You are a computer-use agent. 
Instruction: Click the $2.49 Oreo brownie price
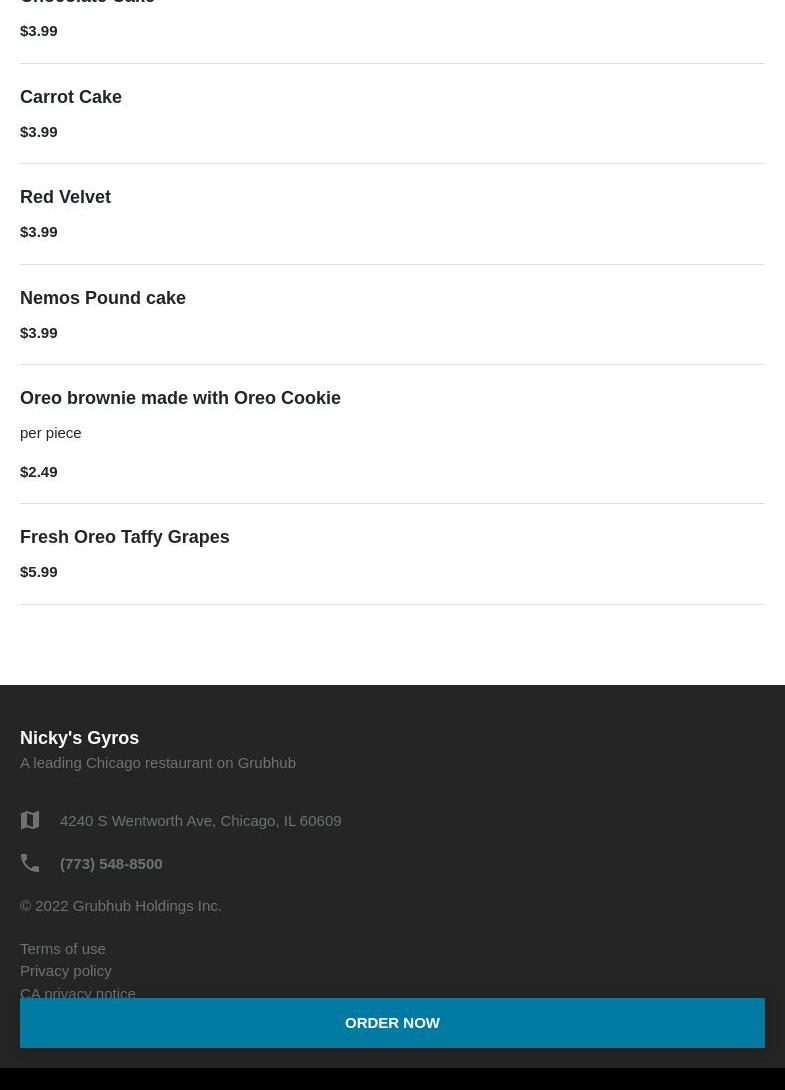39,471
